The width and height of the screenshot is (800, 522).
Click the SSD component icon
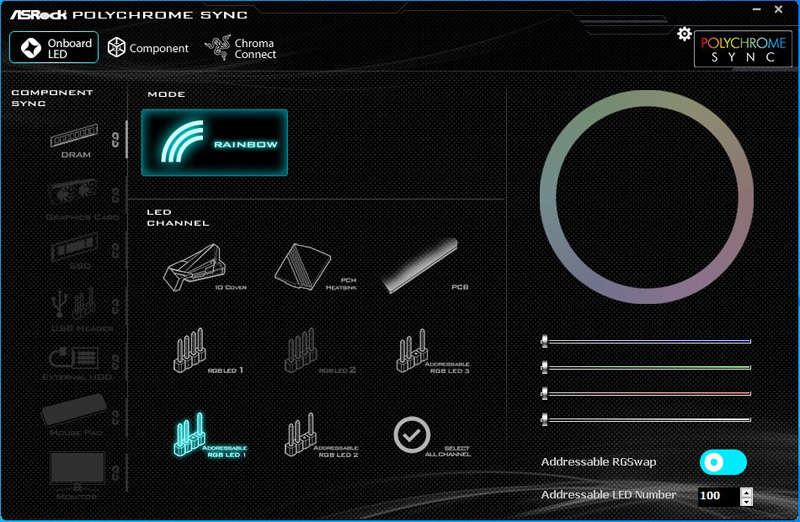click(x=74, y=247)
